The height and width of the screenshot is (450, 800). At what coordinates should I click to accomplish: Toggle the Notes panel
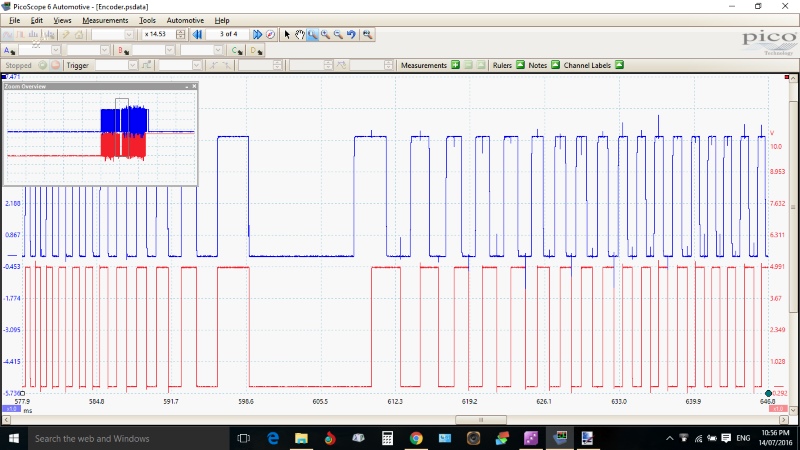point(556,65)
